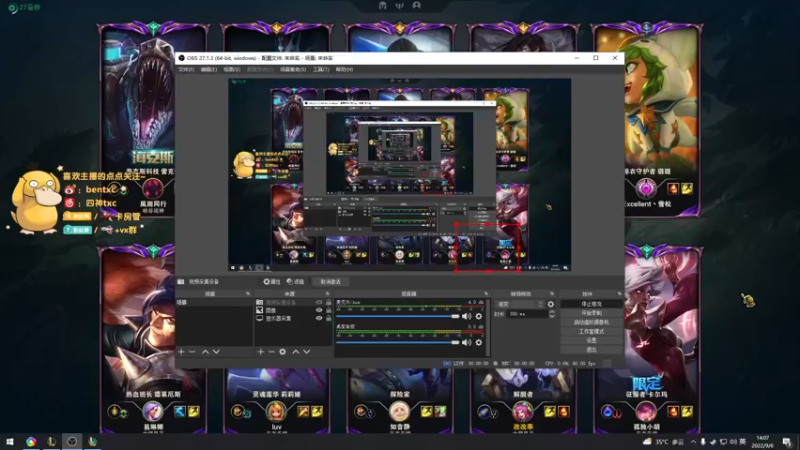Adjust the 桌面音频 volume slider
This screenshot has width=800, height=450.
(x=398, y=342)
